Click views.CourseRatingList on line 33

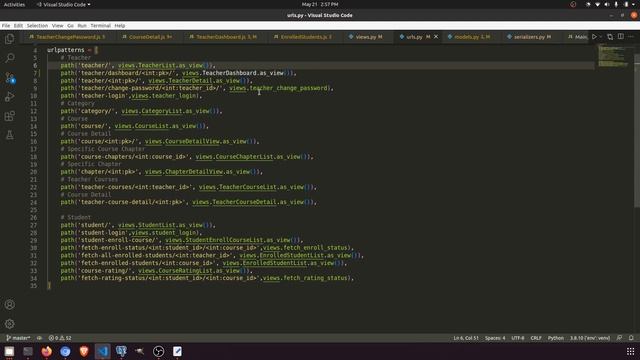click(175, 271)
